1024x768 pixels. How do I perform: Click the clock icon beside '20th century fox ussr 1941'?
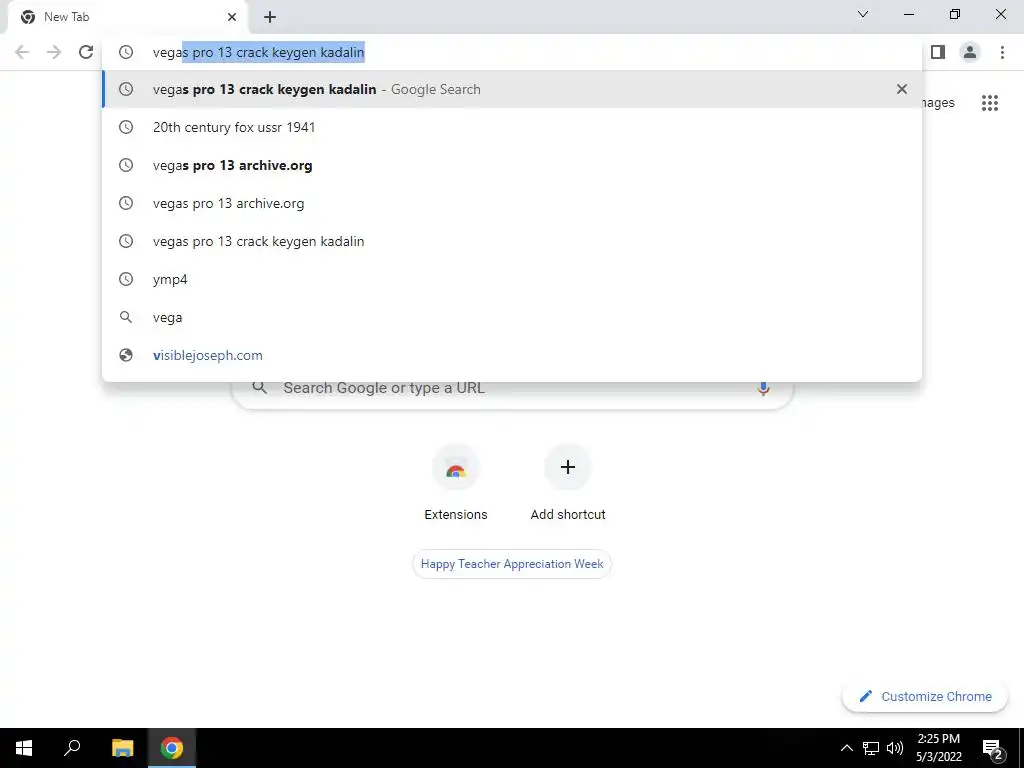125,127
